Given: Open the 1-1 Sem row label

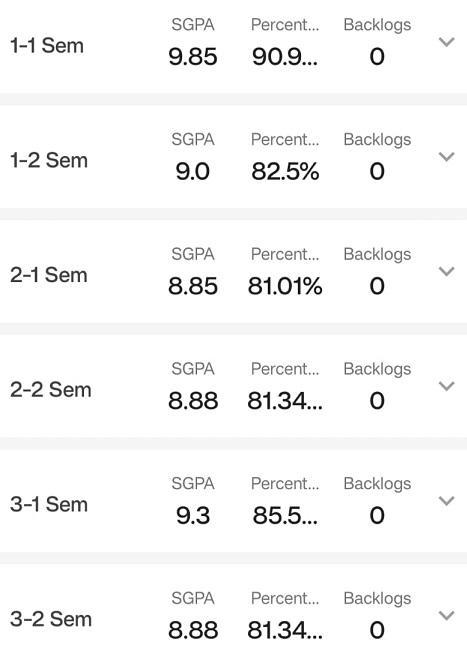Looking at the screenshot, I should [47, 46].
